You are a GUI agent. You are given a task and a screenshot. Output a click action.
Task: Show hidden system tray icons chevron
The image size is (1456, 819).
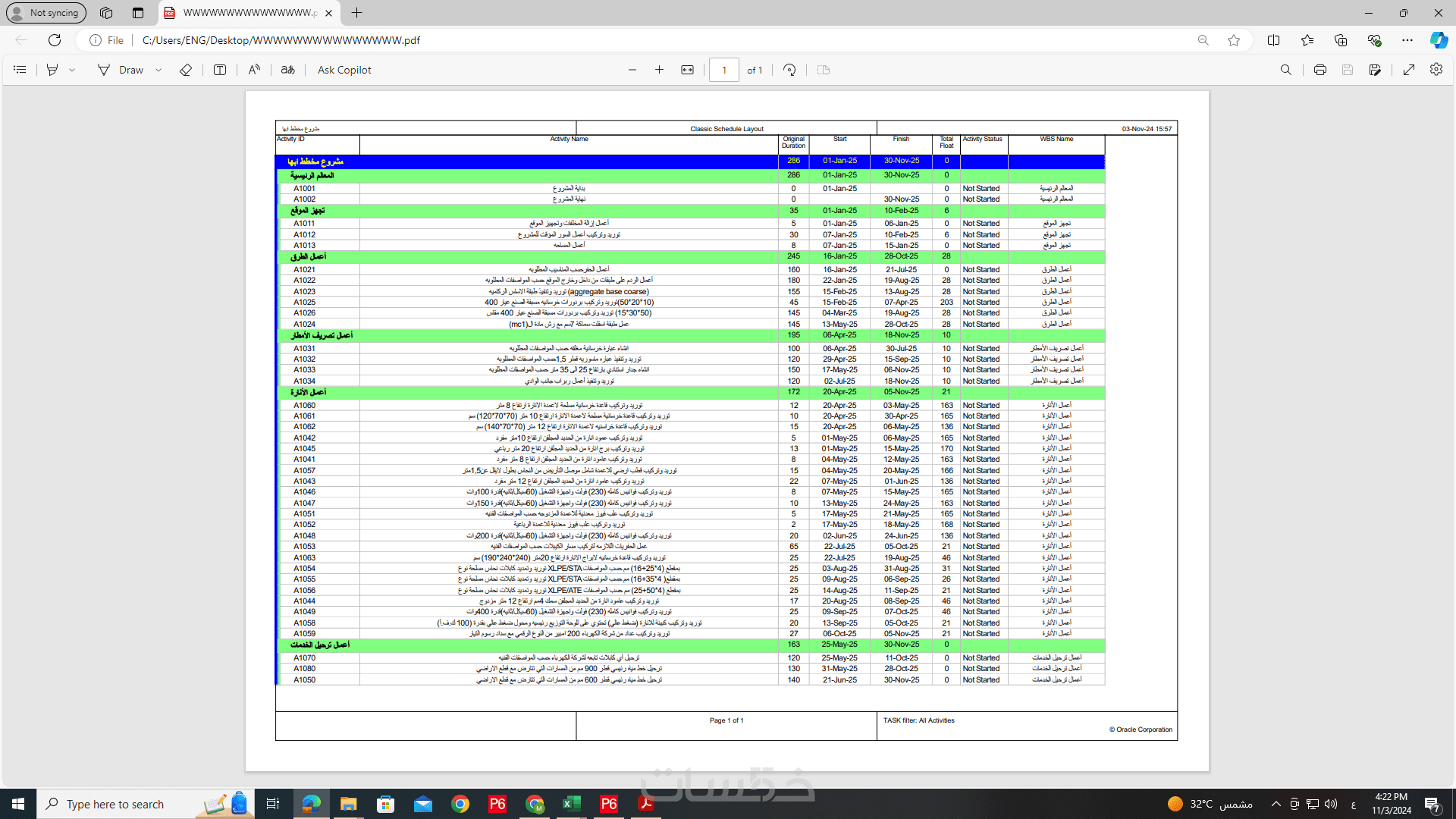click(1276, 804)
